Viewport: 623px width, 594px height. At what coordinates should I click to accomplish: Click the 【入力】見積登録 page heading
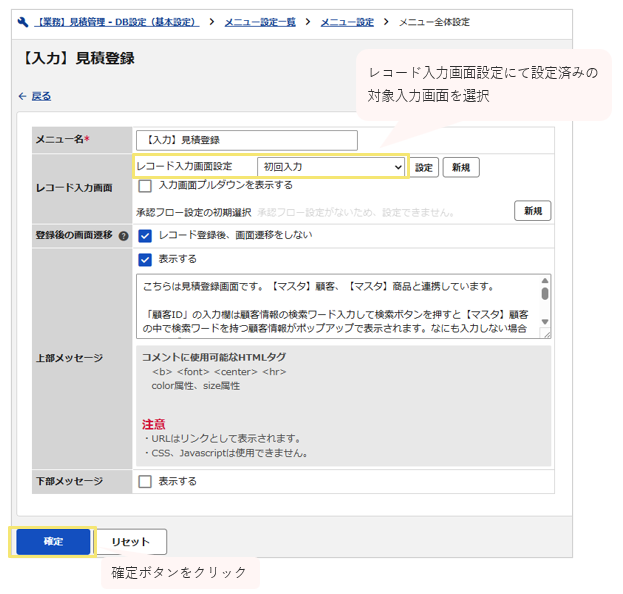coord(77,58)
